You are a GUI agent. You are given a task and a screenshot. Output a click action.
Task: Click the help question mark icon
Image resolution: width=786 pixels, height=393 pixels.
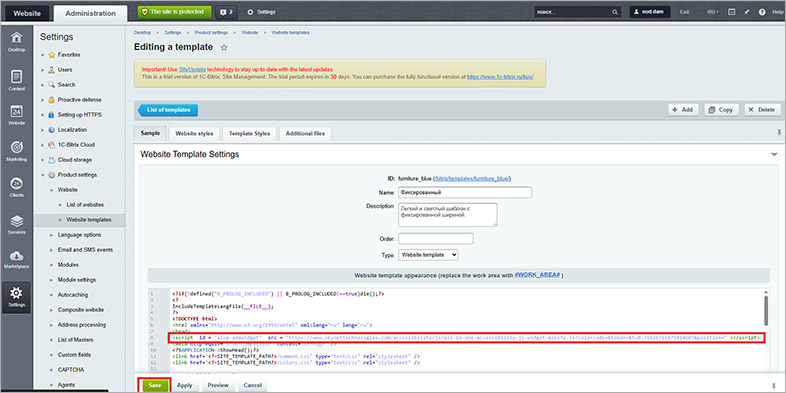[762, 12]
